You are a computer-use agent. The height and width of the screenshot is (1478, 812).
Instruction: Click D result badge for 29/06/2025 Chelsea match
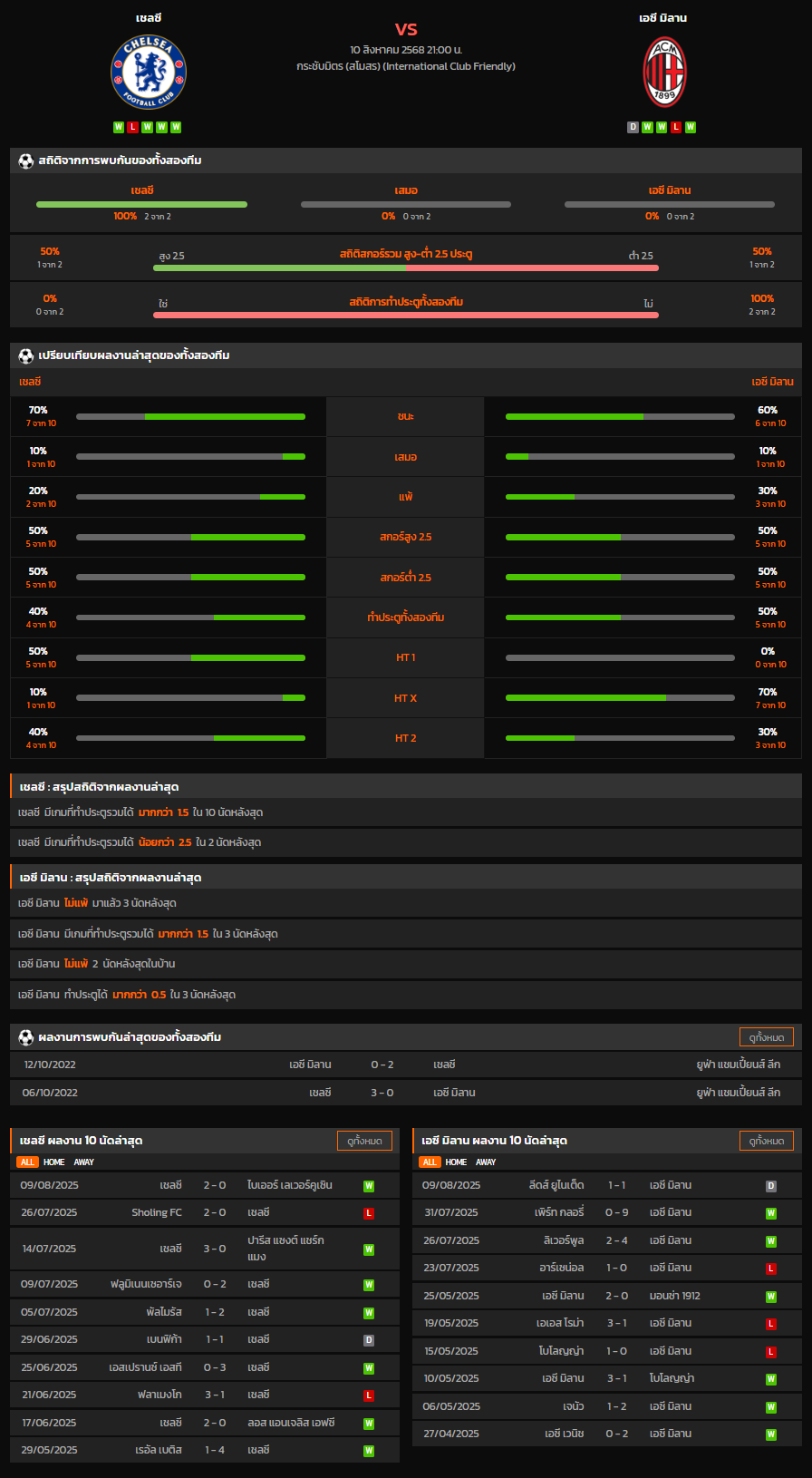coord(369,1340)
